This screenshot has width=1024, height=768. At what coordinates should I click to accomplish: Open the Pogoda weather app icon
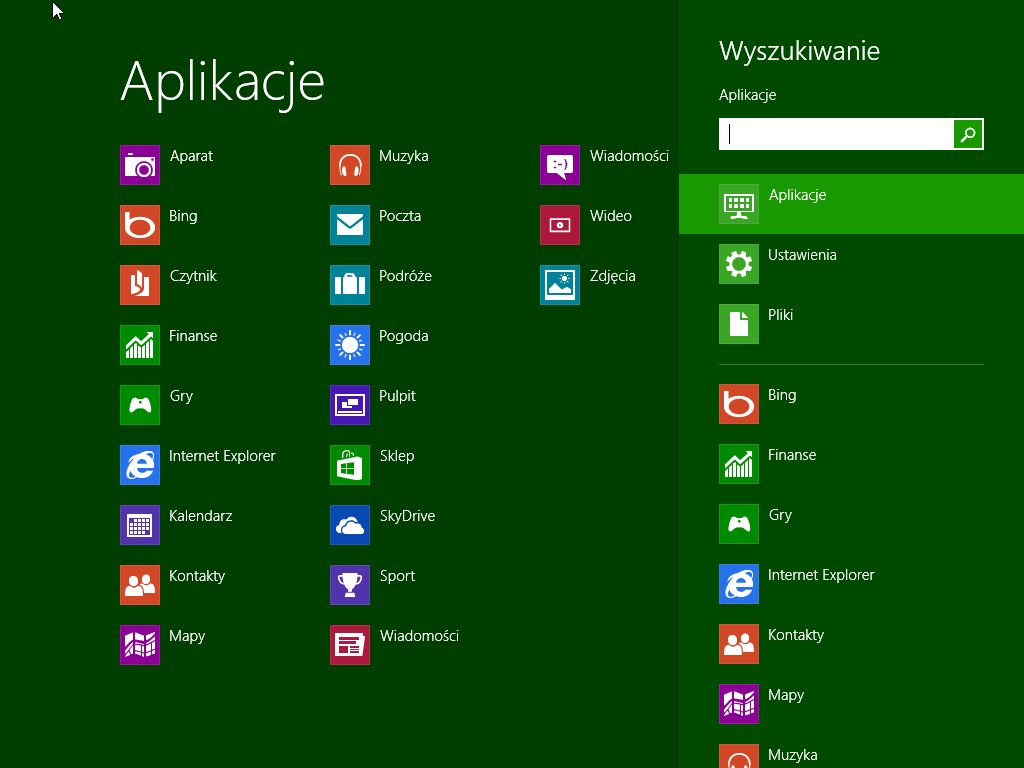[350, 345]
